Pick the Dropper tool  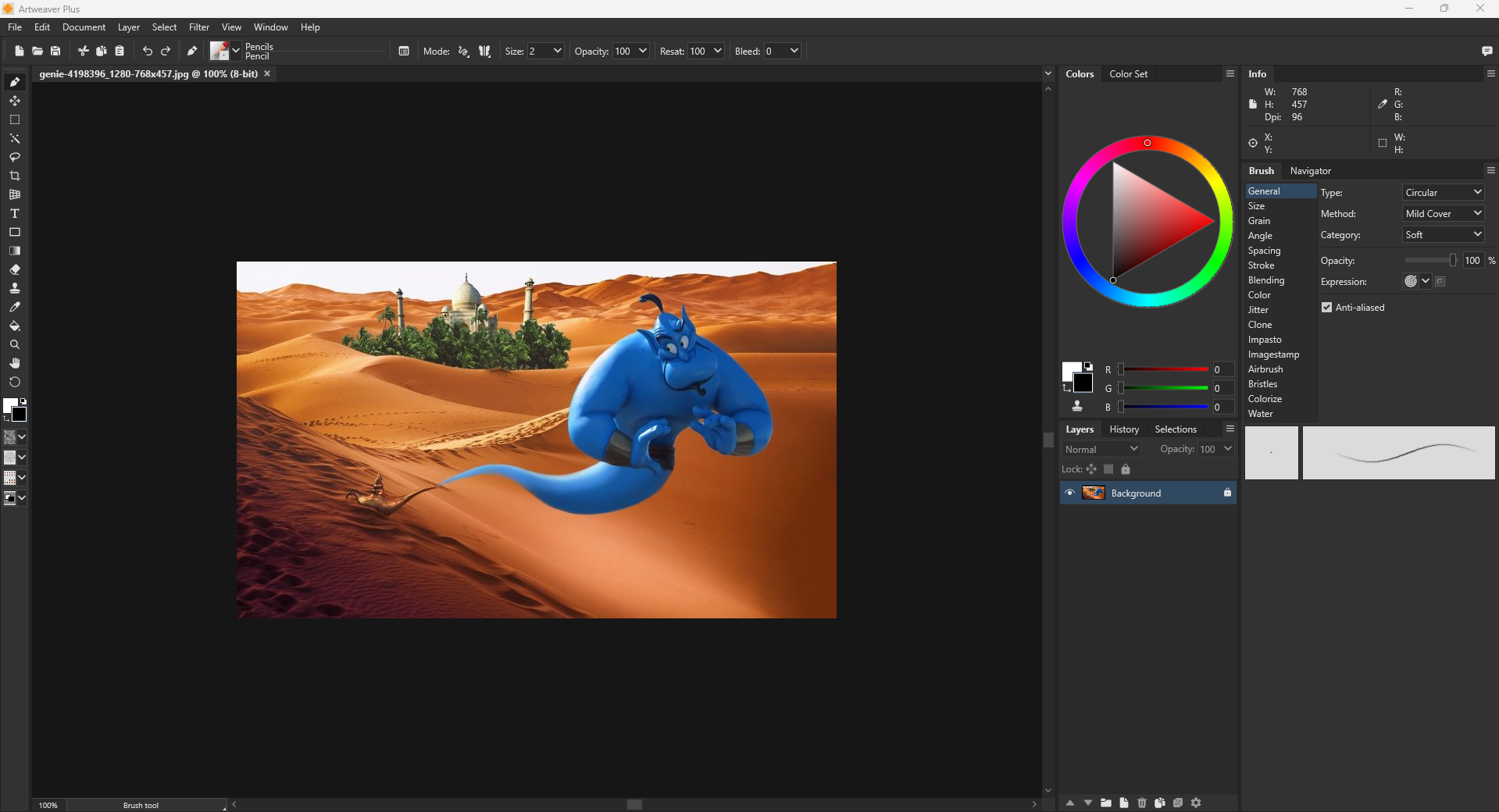[15, 307]
